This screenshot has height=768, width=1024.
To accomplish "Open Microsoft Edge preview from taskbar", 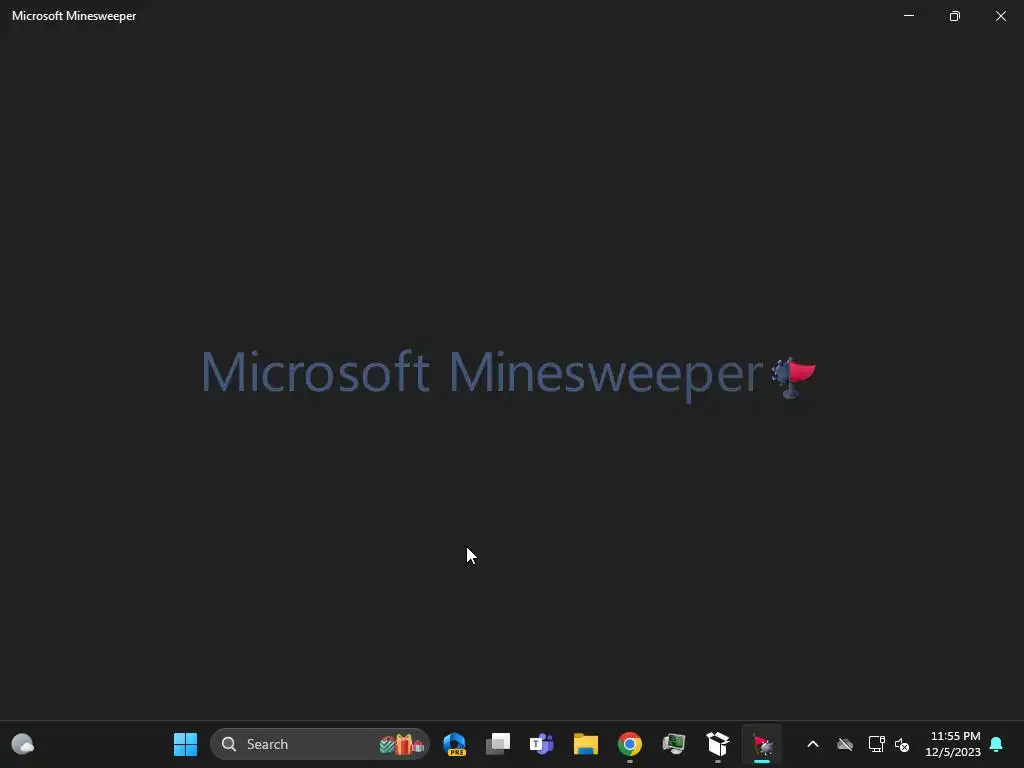I will pyautogui.click(x=455, y=744).
